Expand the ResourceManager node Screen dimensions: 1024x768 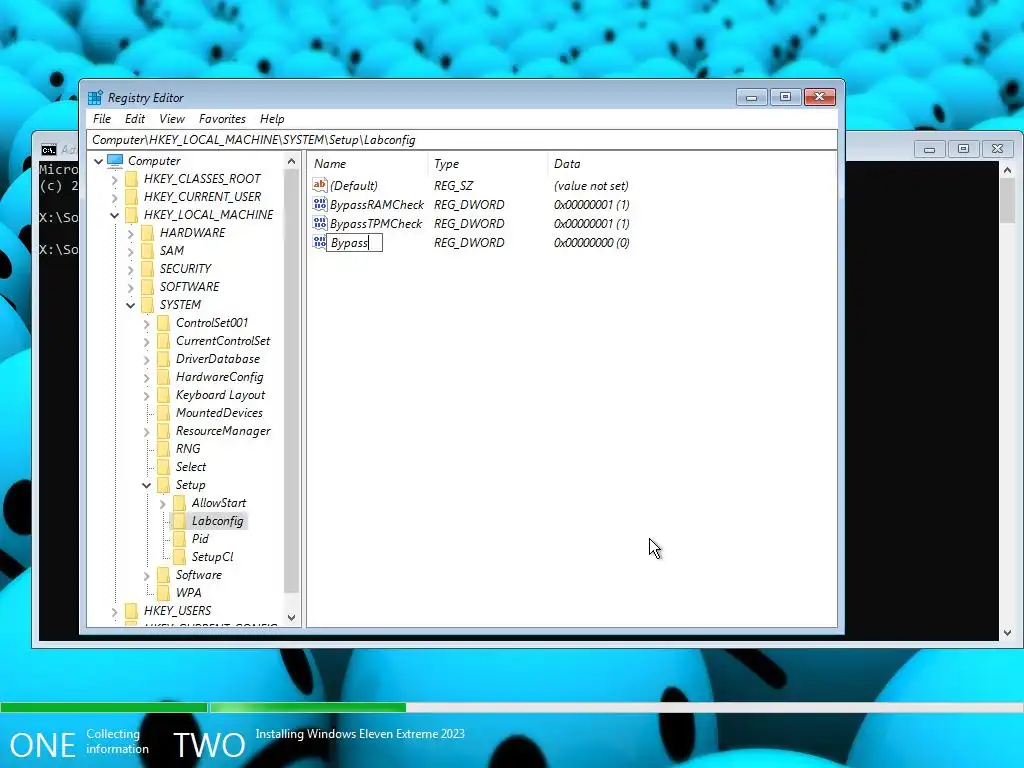[x=147, y=431]
